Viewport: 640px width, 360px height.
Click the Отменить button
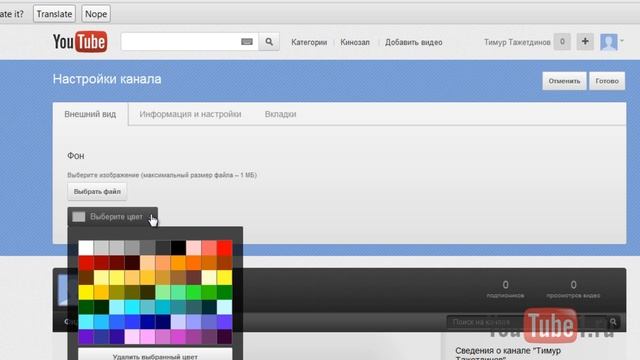(x=564, y=81)
